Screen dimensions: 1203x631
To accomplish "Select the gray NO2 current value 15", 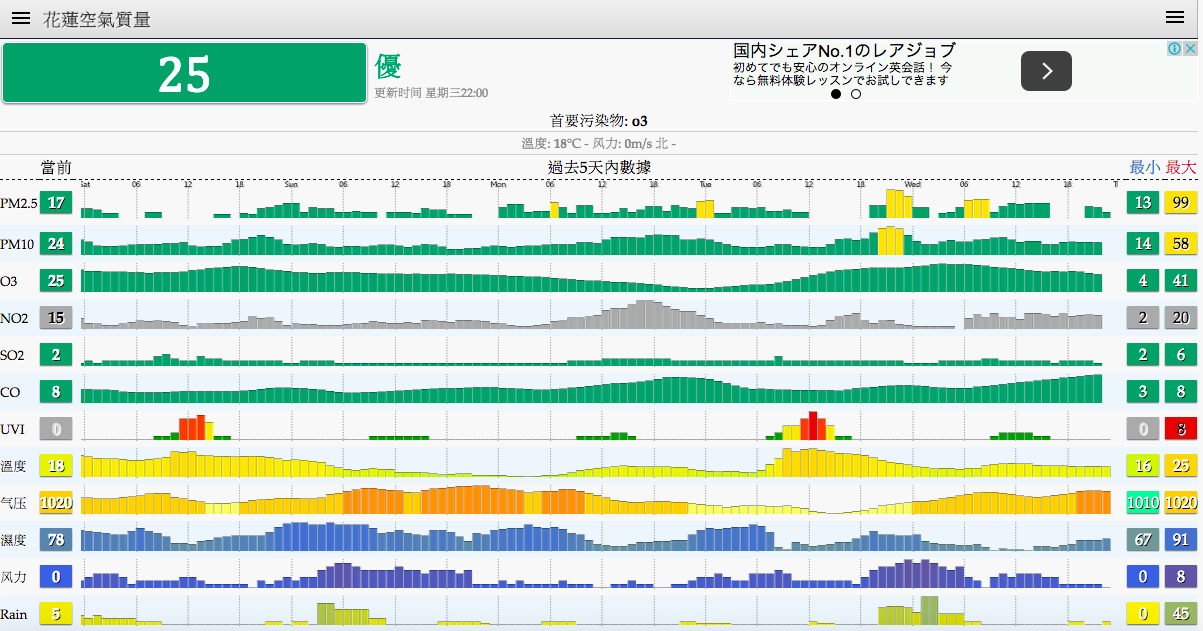I will tap(57, 318).
